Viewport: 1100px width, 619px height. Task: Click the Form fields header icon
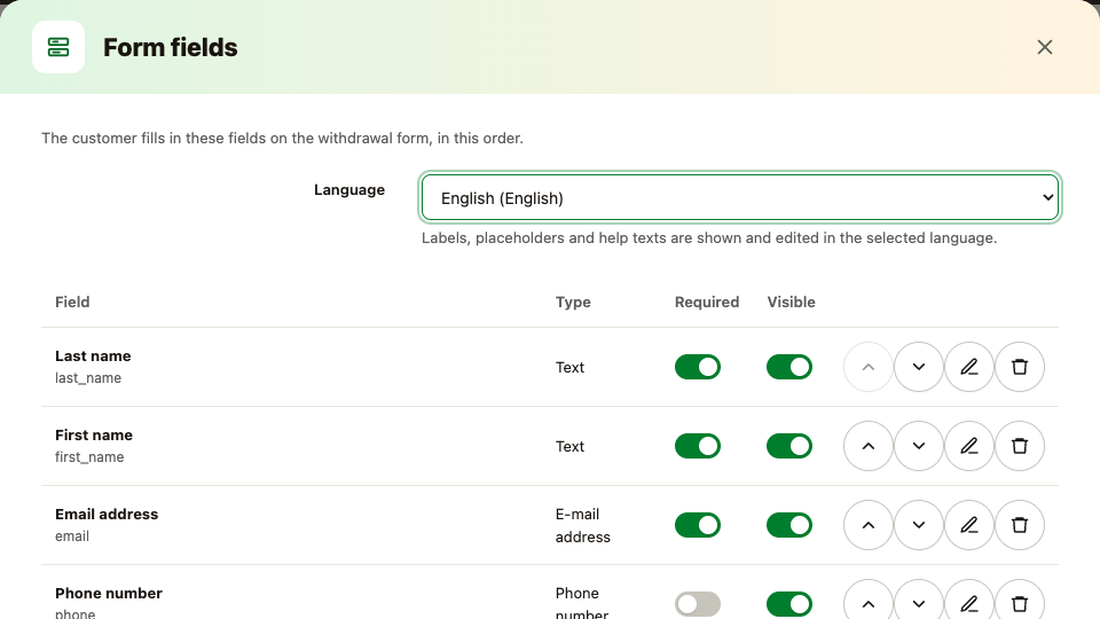[x=58, y=47]
